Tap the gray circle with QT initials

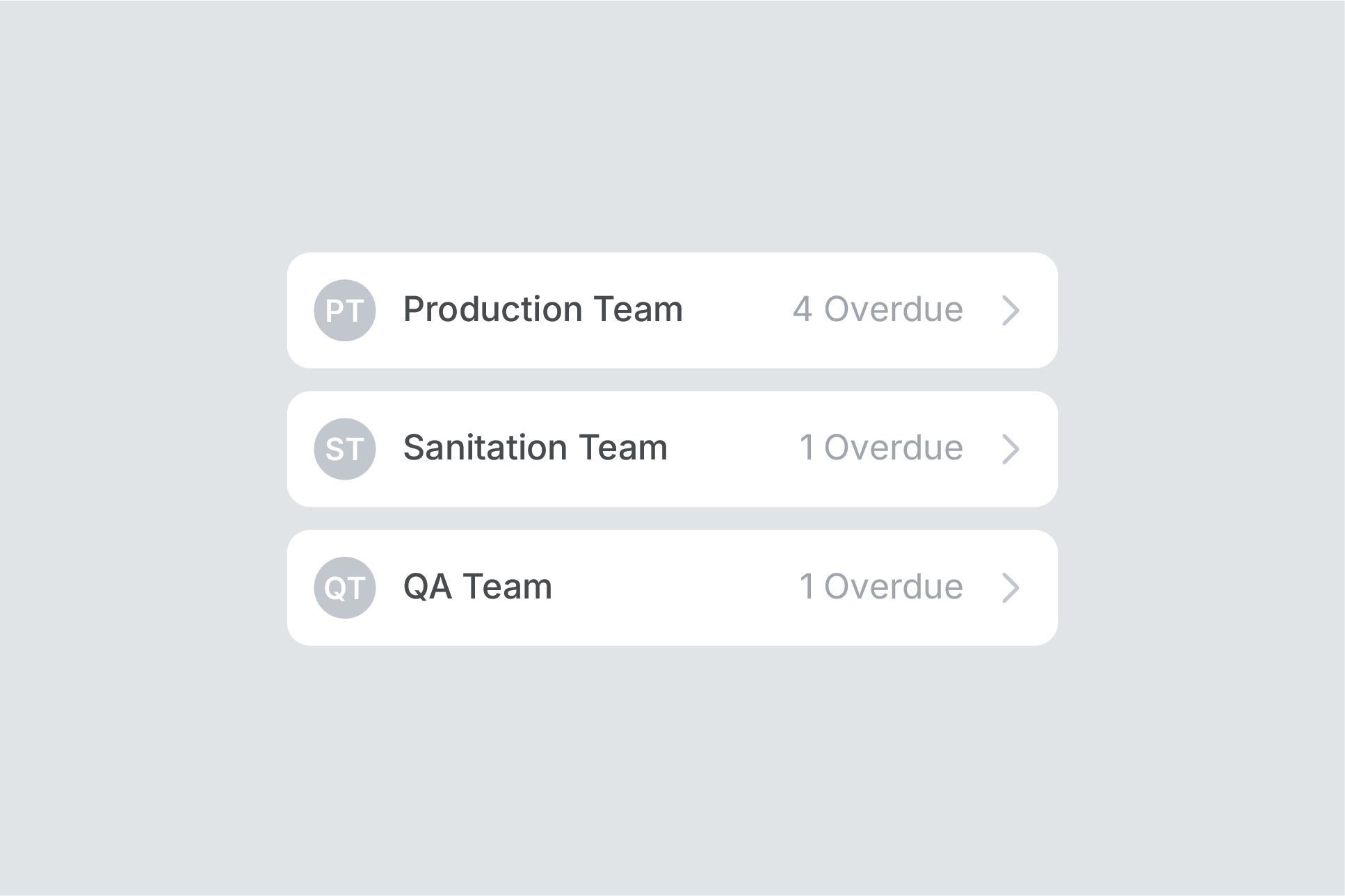345,587
